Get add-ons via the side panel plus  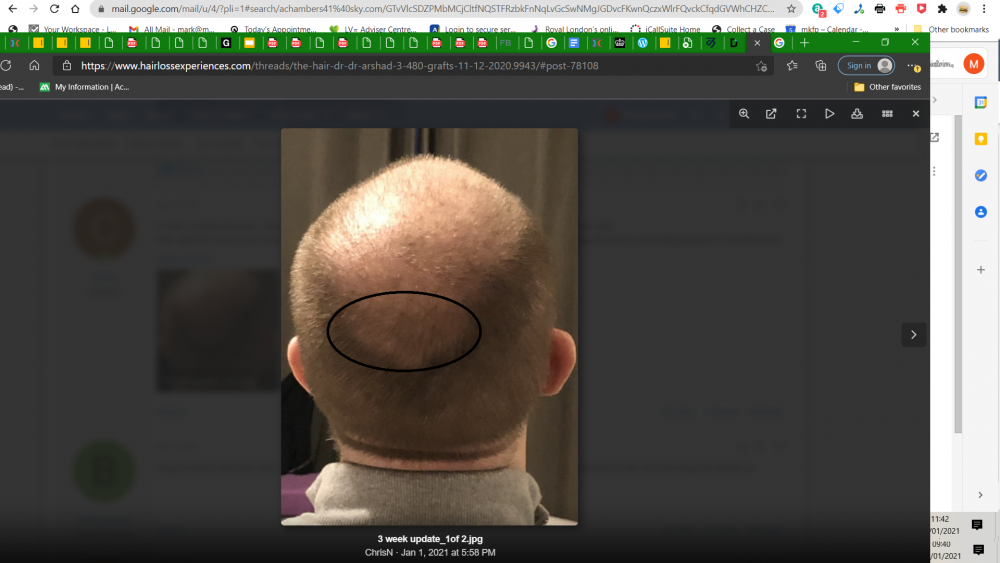(x=981, y=270)
